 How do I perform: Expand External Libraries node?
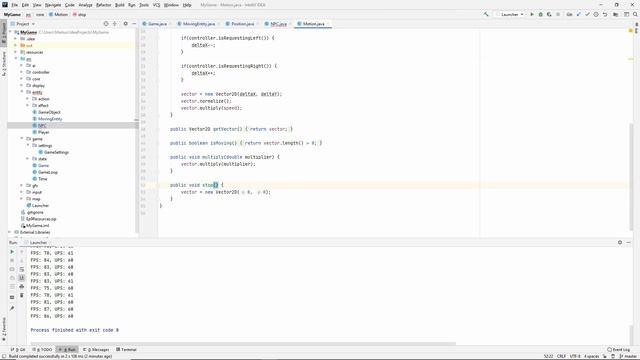click(10, 232)
